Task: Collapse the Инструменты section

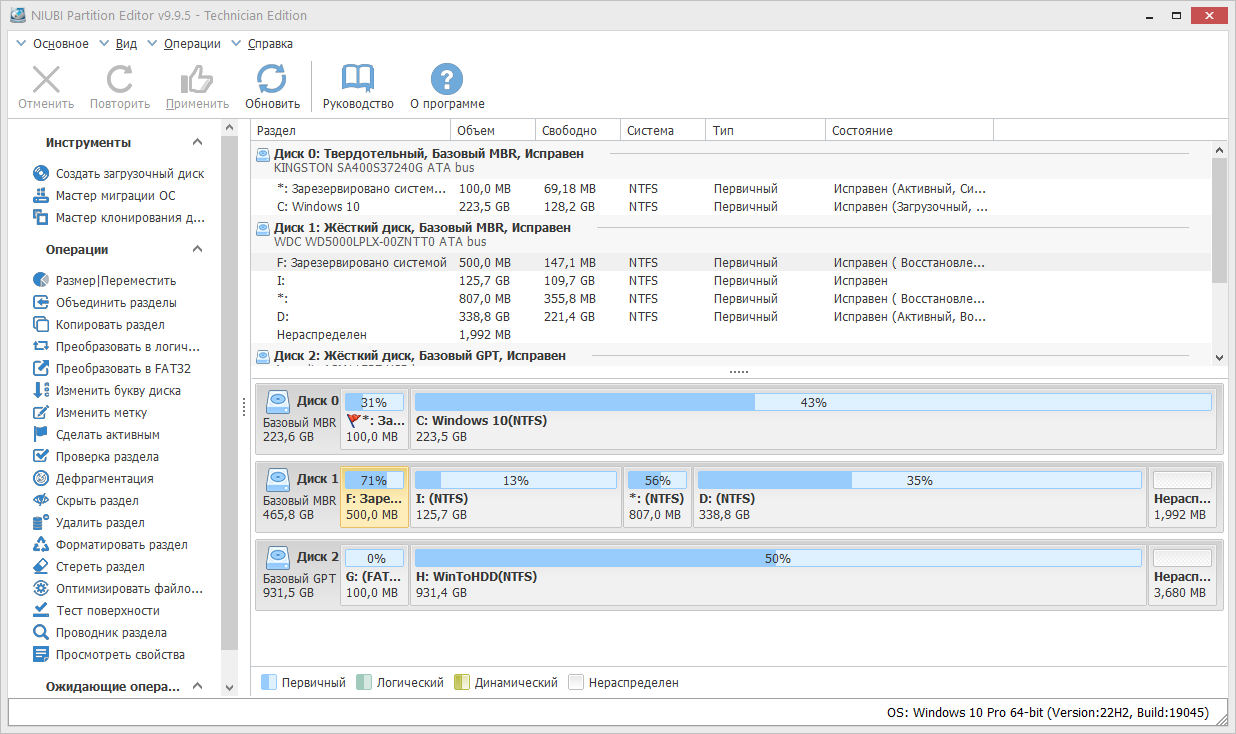Action: [198, 143]
